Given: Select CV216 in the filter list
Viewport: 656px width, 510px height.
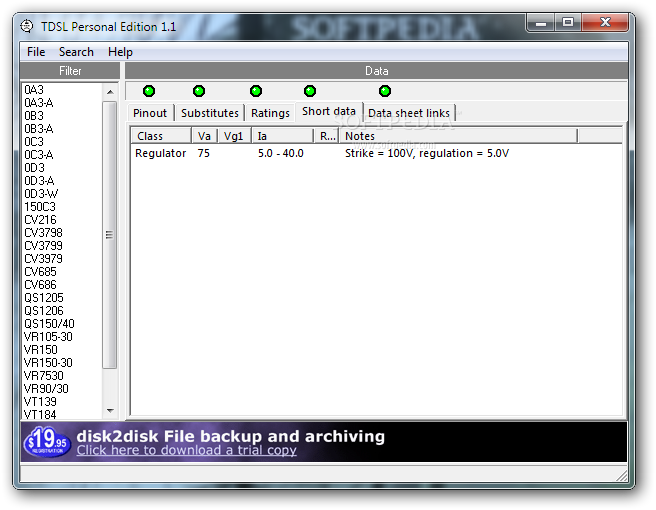Looking at the screenshot, I should tap(40, 219).
